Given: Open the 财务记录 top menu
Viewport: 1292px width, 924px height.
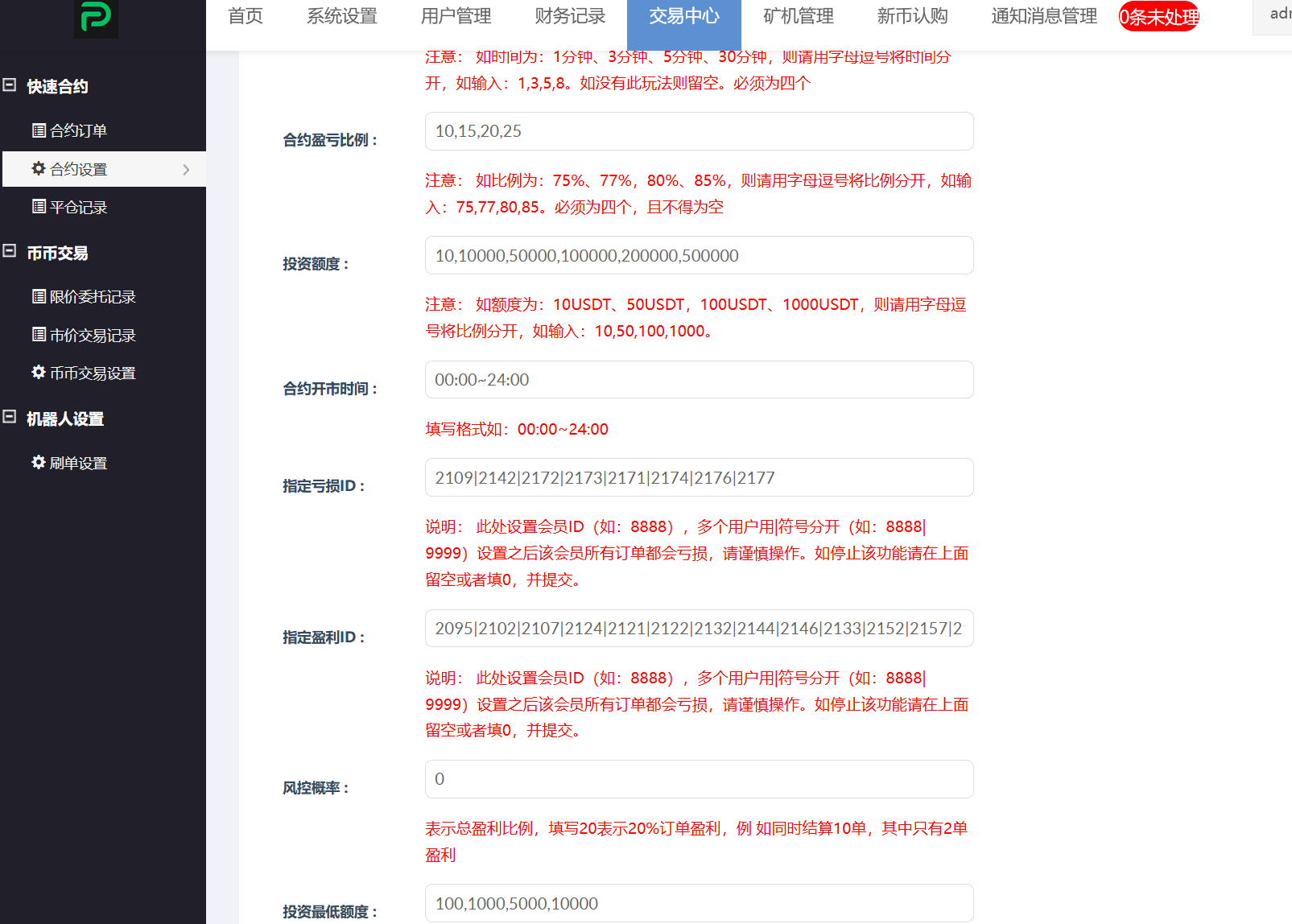Looking at the screenshot, I should (570, 16).
